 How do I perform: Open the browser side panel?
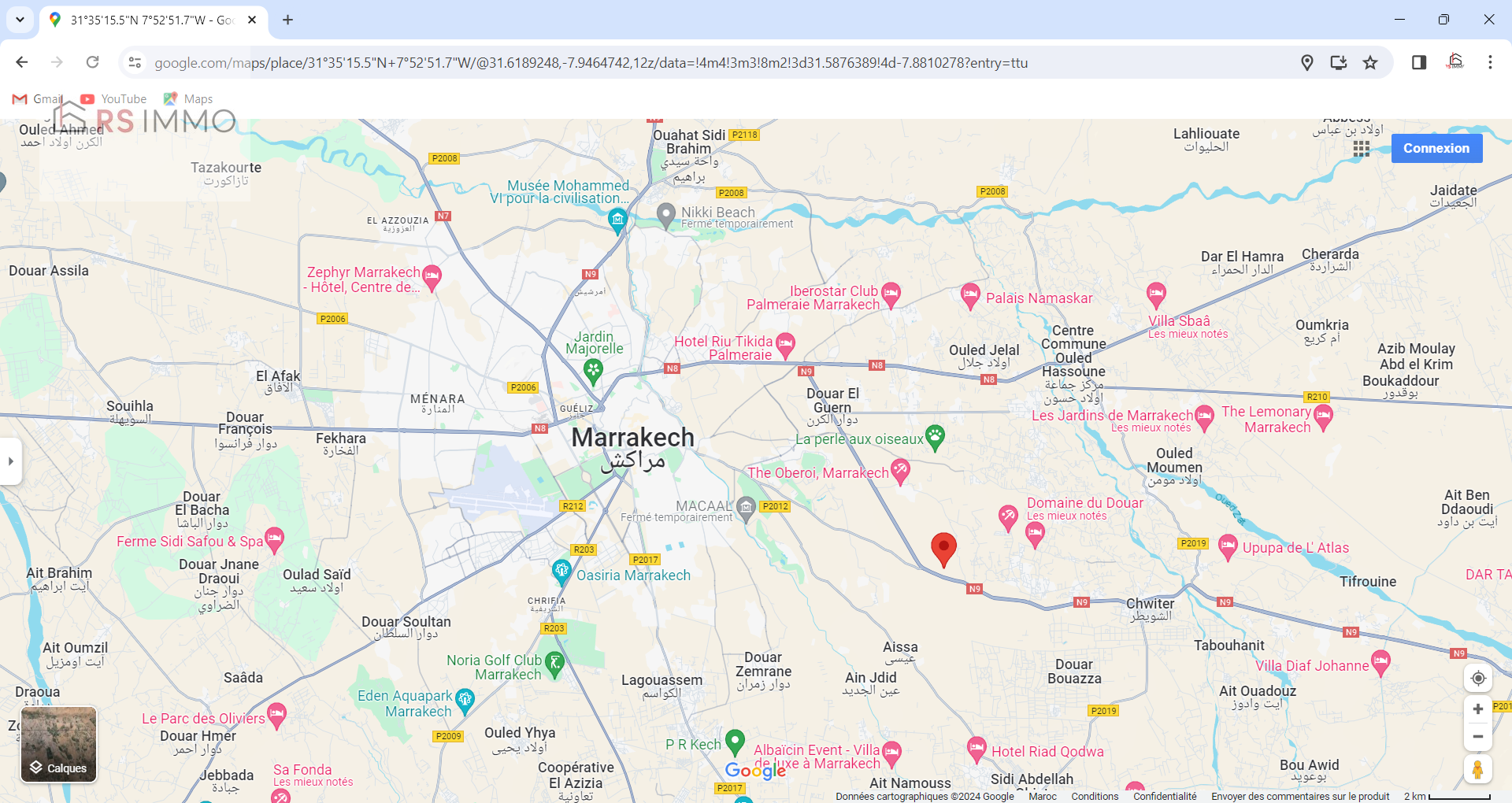(x=1419, y=62)
